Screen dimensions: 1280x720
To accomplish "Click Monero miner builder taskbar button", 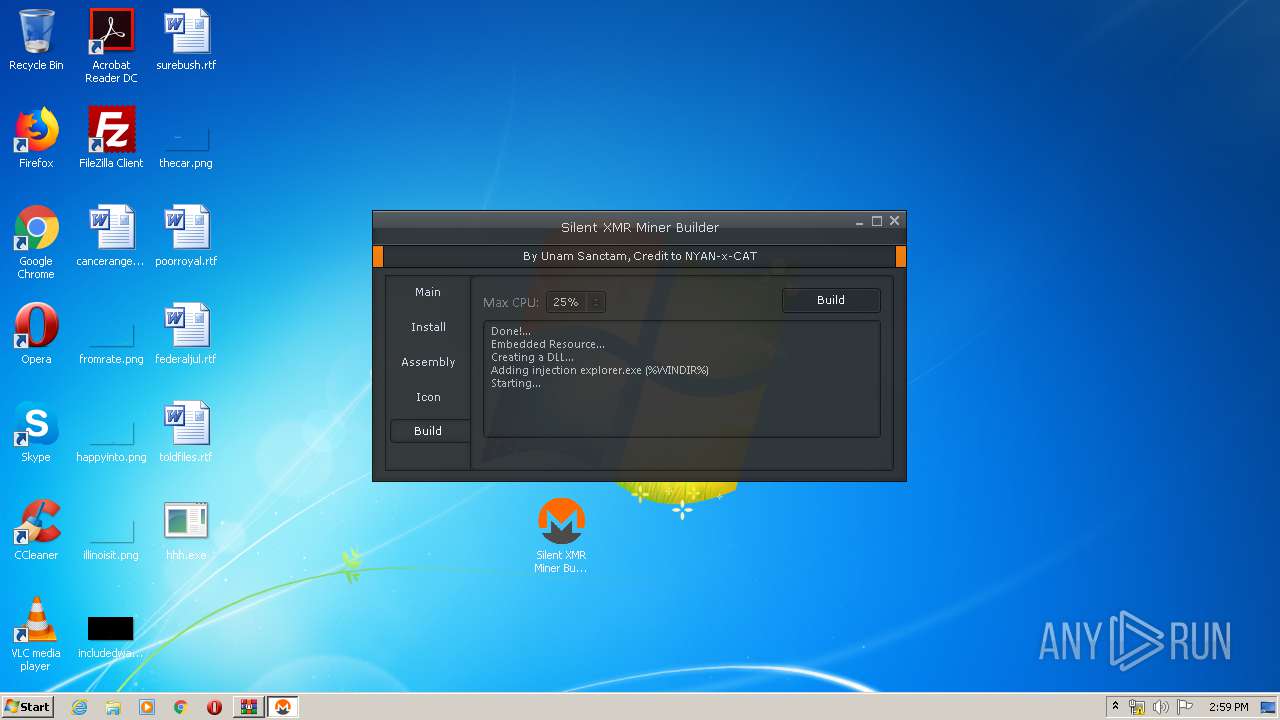I will point(282,707).
